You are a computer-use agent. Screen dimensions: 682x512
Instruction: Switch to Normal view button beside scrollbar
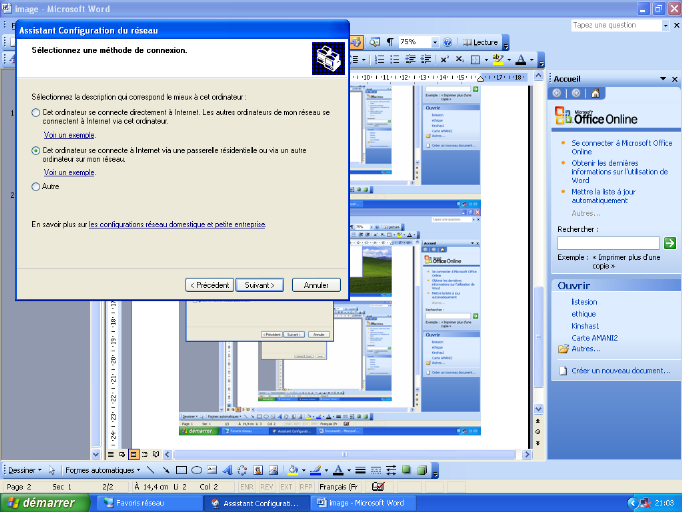tap(111, 454)
